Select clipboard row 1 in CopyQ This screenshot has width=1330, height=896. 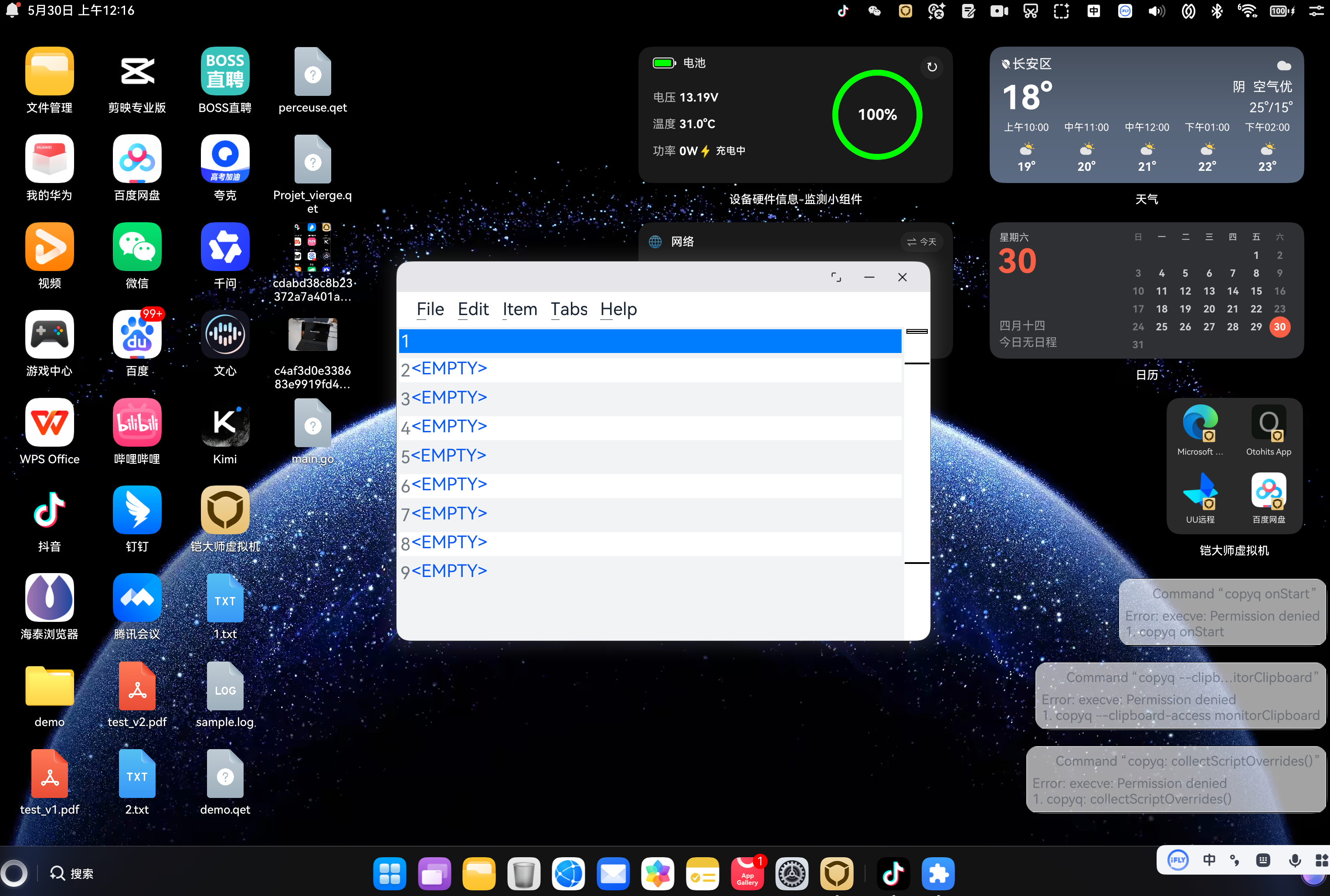click(650, 341)
